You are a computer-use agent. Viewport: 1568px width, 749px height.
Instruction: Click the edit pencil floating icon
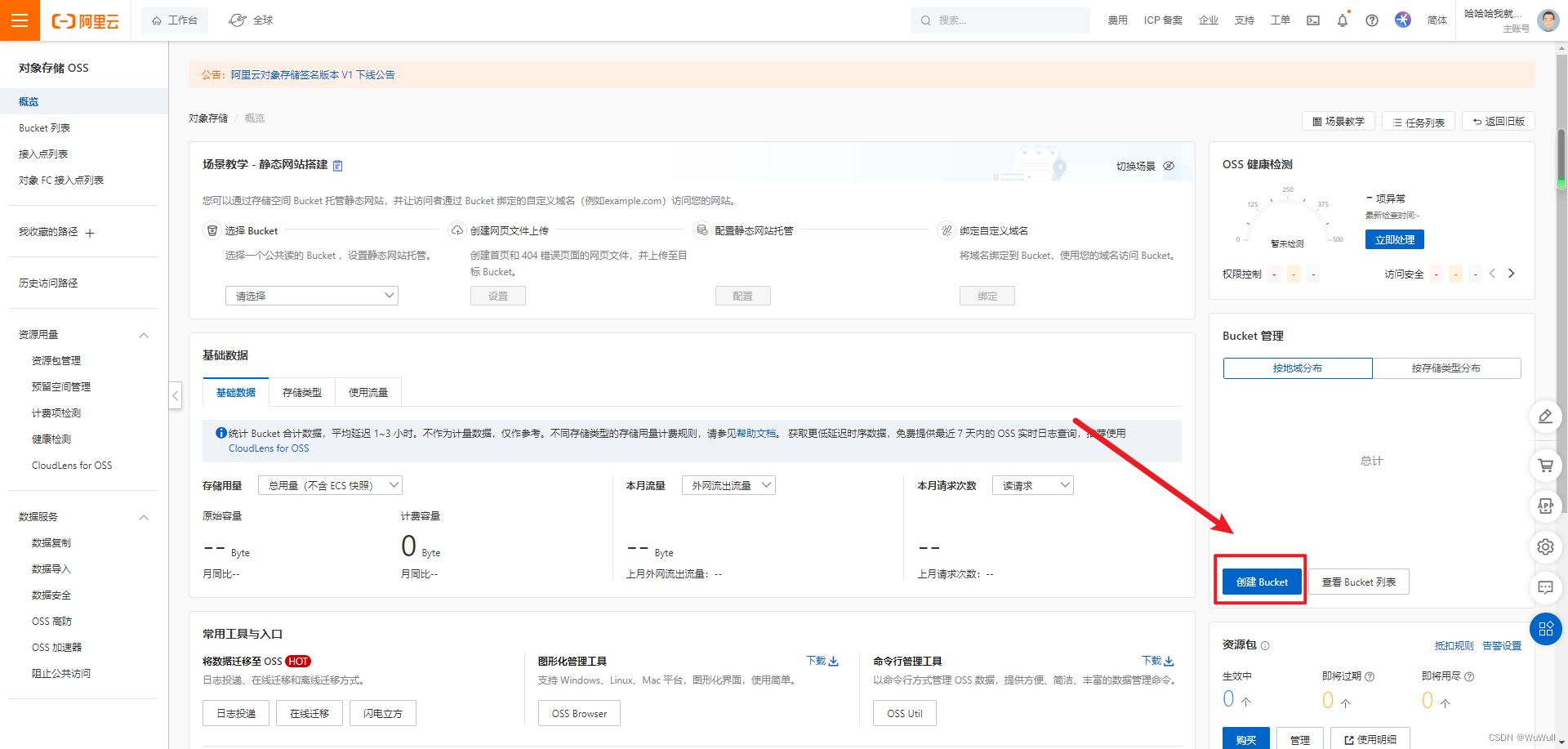click(1545, 417)
